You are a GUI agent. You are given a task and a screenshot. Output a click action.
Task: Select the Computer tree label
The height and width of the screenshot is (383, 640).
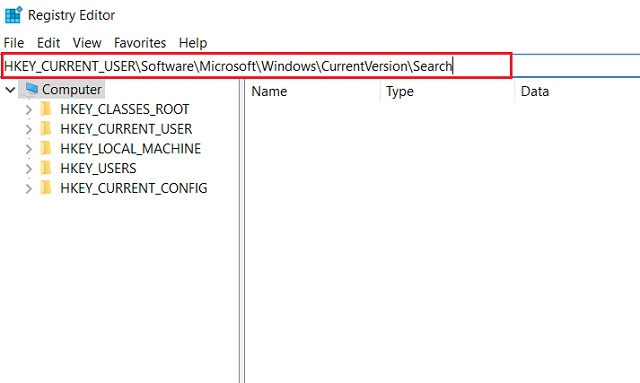(x=72, y=89)
